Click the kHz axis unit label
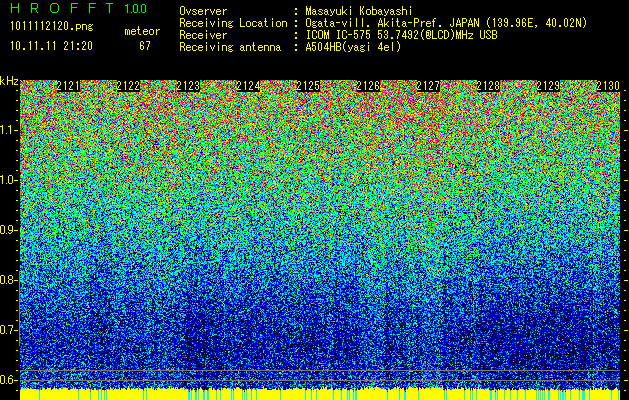629x400 pixels. pyautogui.click(x=9, y=81)
